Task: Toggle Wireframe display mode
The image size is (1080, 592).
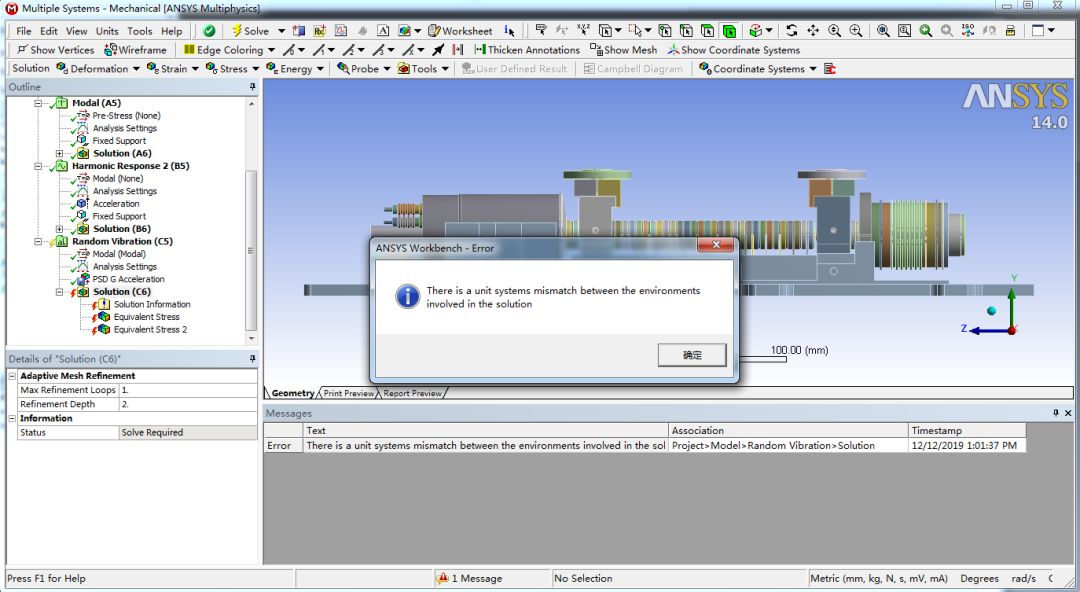Action: click(135, 50)
